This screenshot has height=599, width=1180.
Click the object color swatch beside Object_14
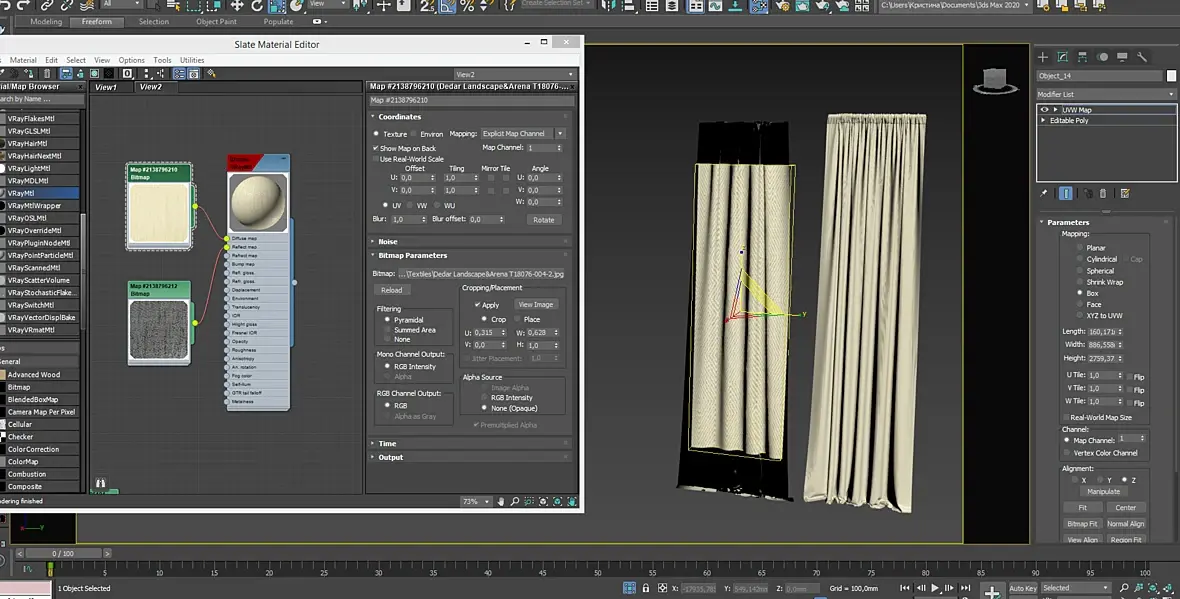coord(1172,76)
